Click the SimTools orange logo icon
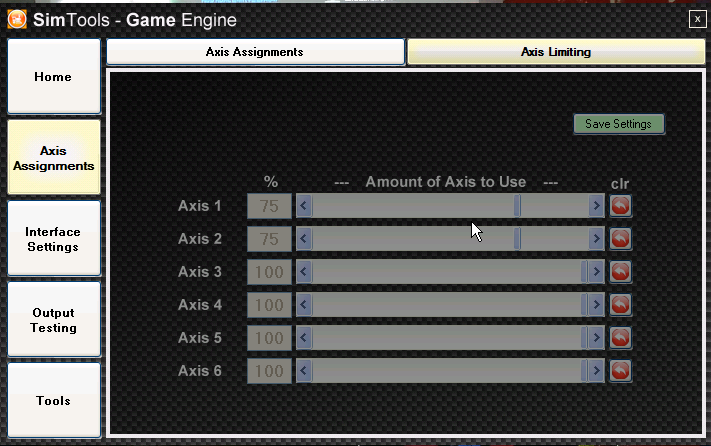 pyautogui.click(x=17, y=19)
